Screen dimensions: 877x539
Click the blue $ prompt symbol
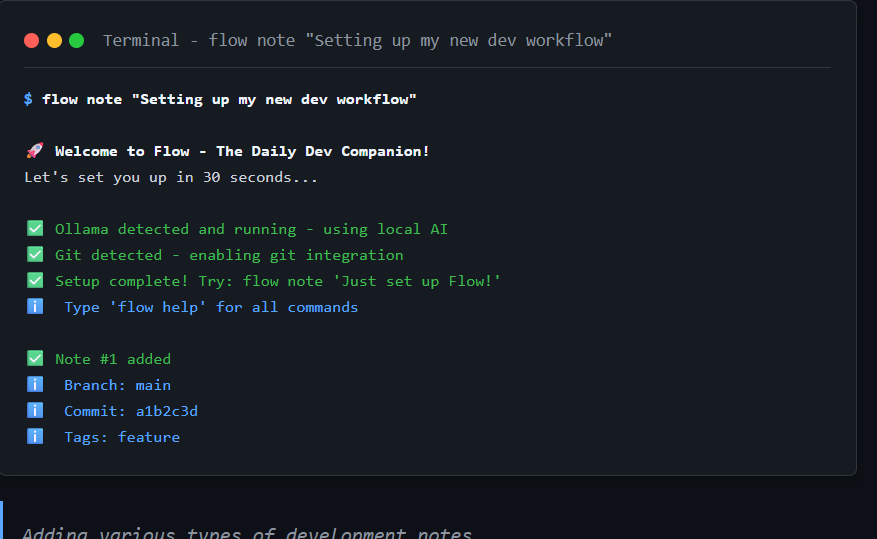[x=28, y=99]
